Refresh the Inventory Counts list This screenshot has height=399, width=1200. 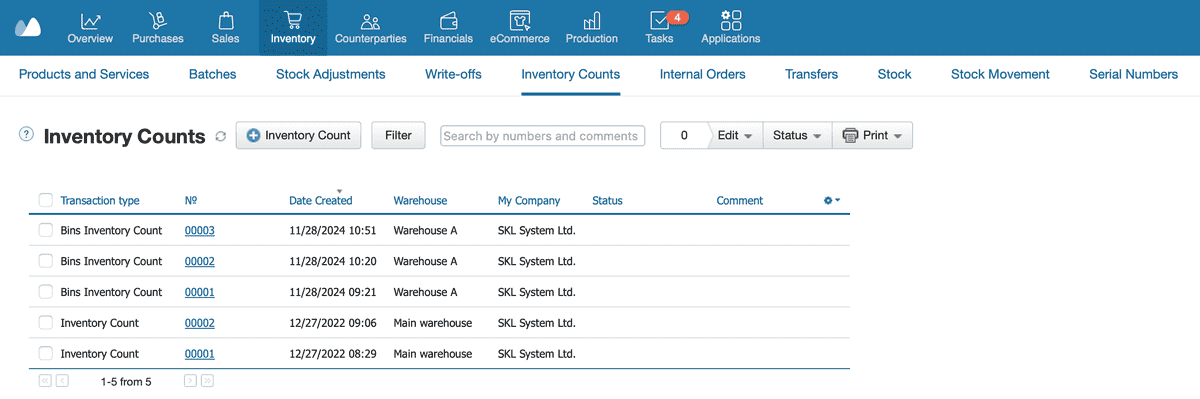tap(221, 136)
